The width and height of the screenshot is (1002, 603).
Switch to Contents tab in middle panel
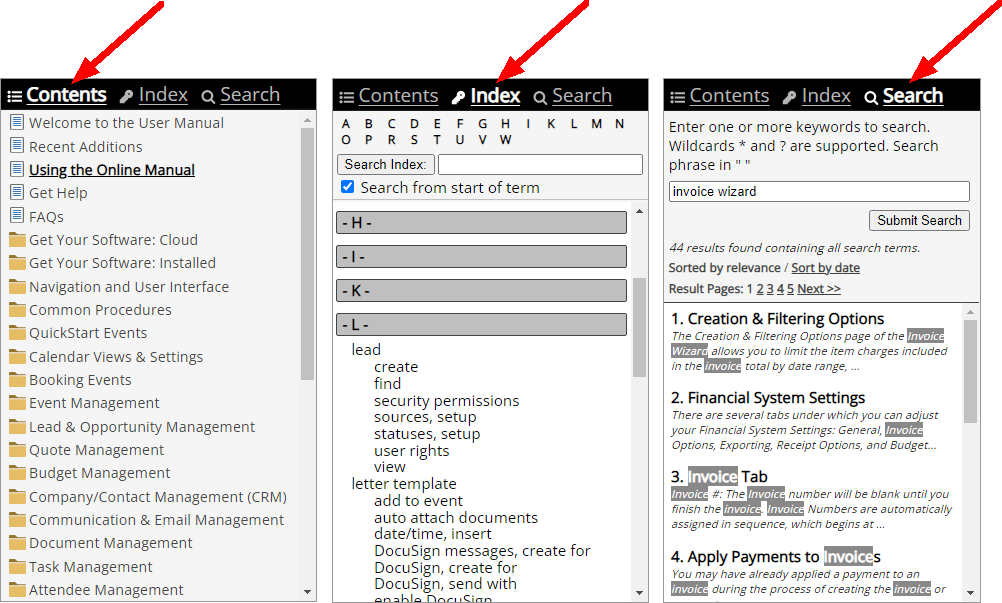(x=398, y=95)
